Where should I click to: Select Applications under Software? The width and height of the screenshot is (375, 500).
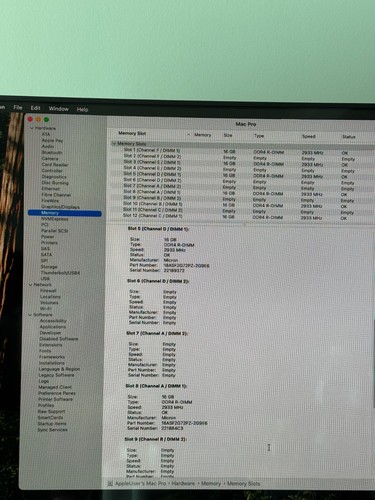tap(53, 327)
